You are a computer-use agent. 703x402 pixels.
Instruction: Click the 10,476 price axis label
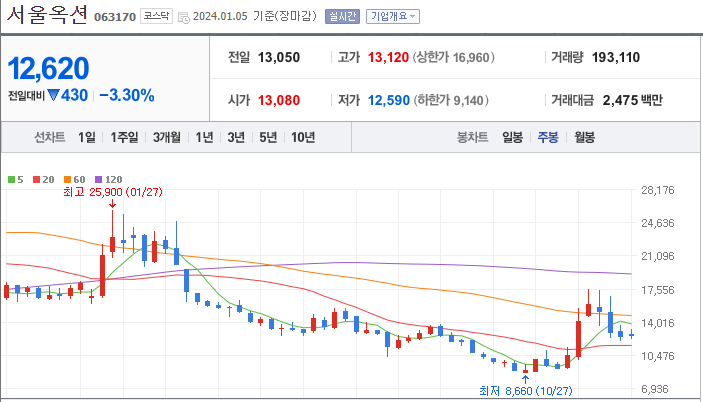[x=657, y=356]
